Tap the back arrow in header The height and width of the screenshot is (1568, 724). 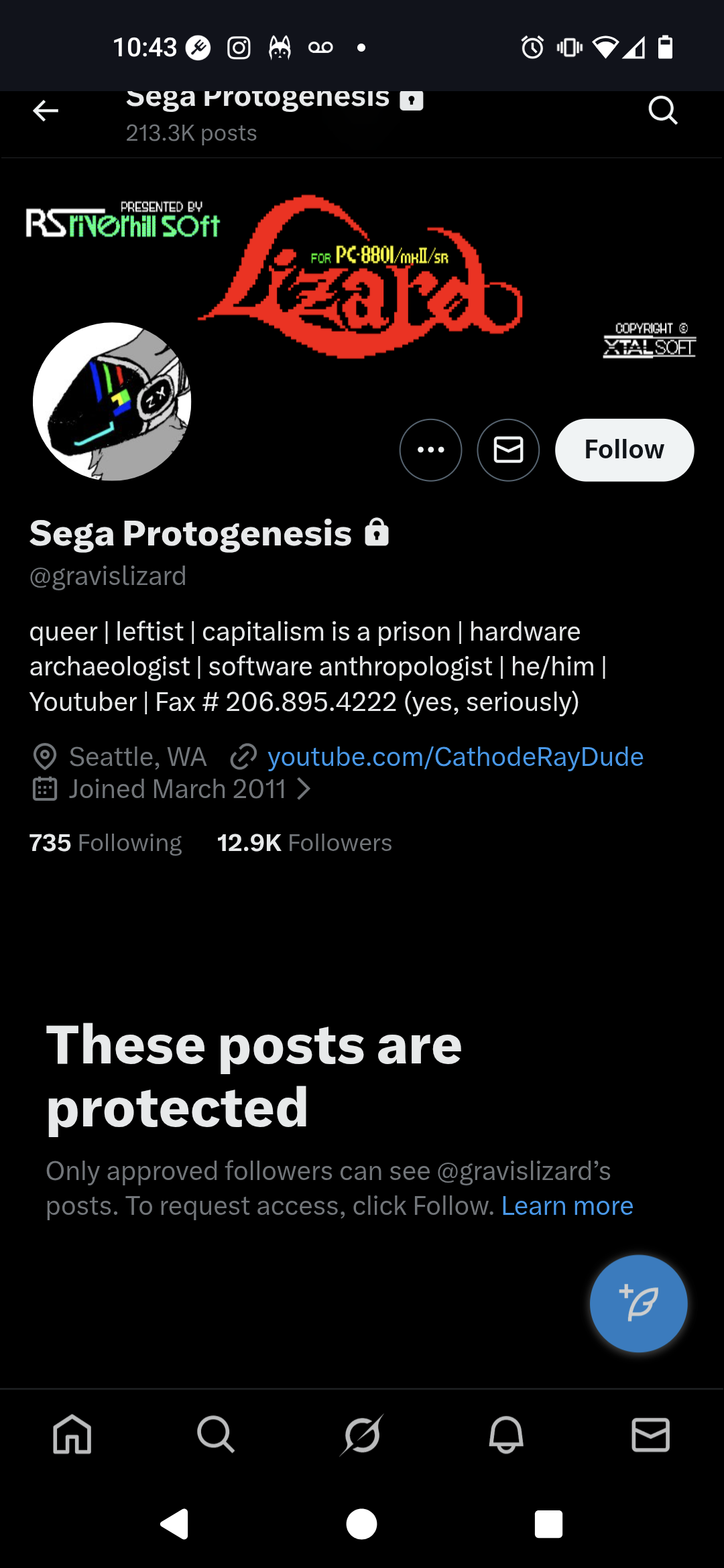click(46, 111)
